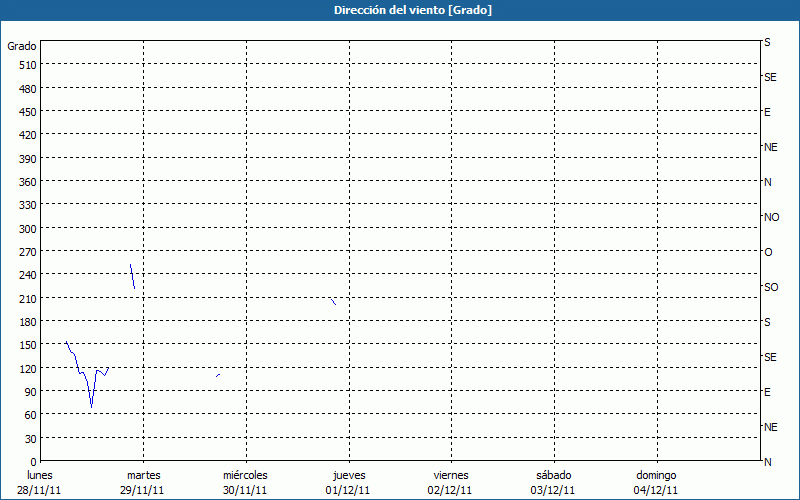Screen dimensions: 800x500
Task: Click the 'N' compass label level with 360
Action: (x=768, y=182)
